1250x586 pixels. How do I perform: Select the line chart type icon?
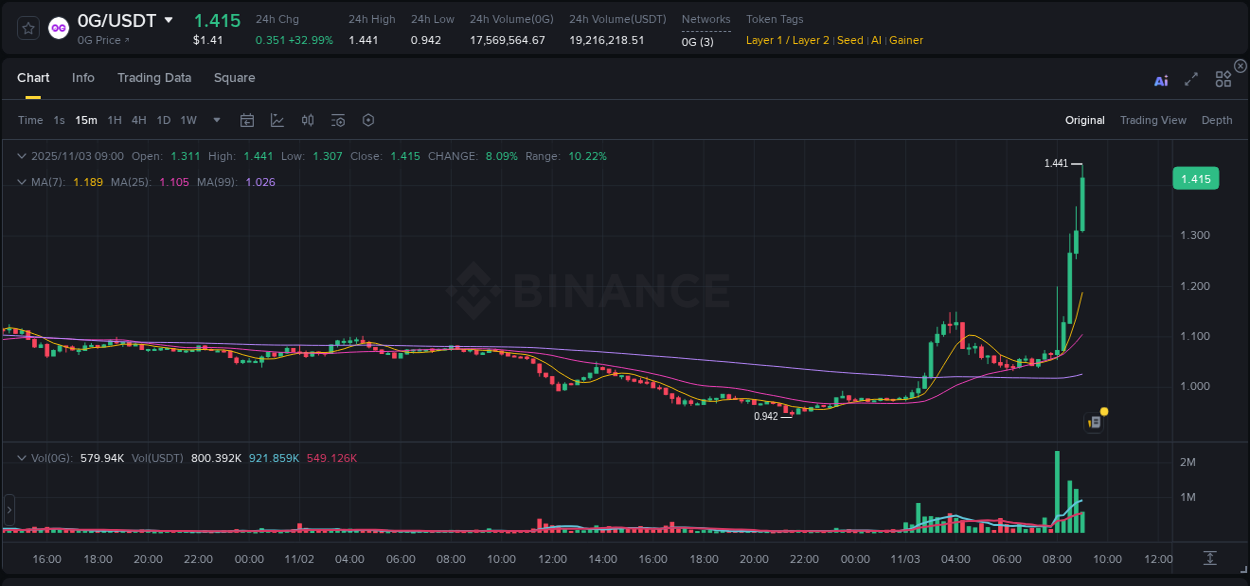pyautogui.click(x=277, y=120)
